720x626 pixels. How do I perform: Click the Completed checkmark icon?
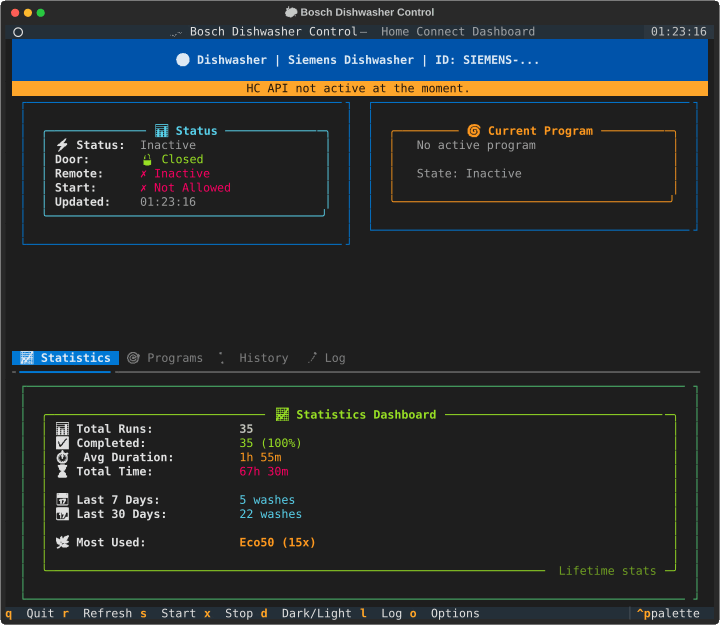pos(62,443)
